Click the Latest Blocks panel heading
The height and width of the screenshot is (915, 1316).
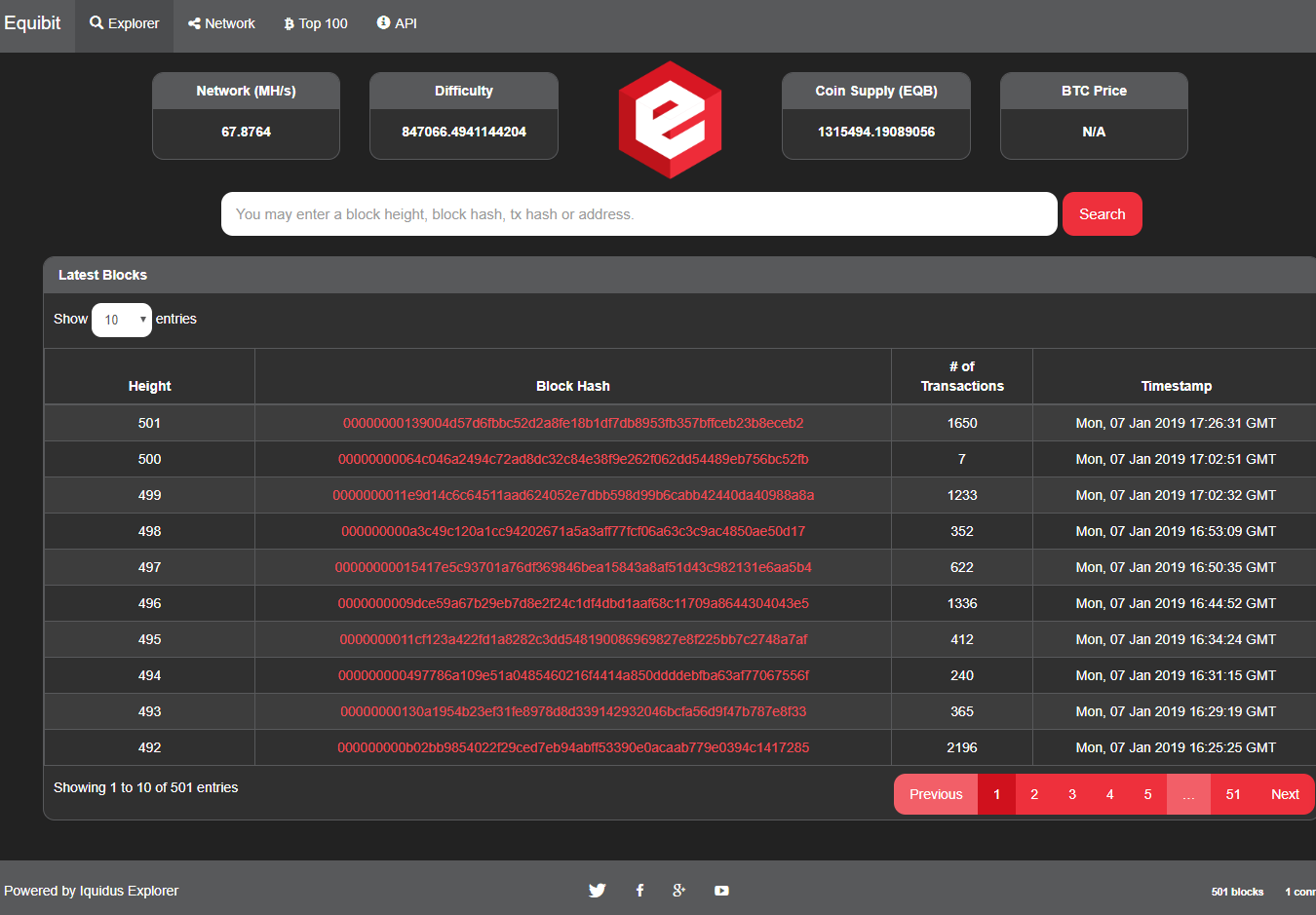102,275
